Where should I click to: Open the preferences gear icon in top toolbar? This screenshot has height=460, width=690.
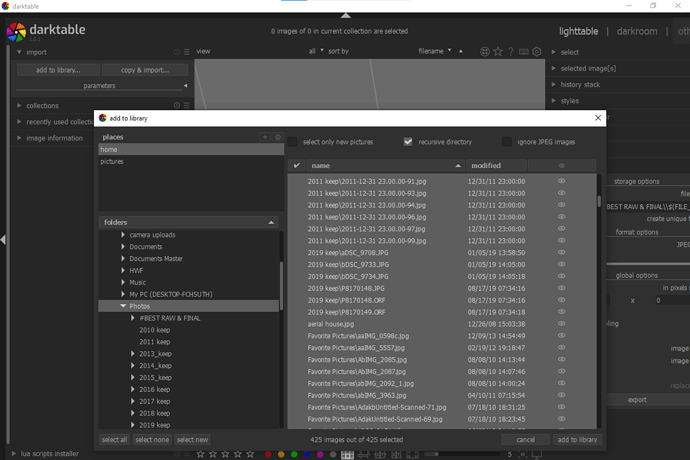(537, 51)
